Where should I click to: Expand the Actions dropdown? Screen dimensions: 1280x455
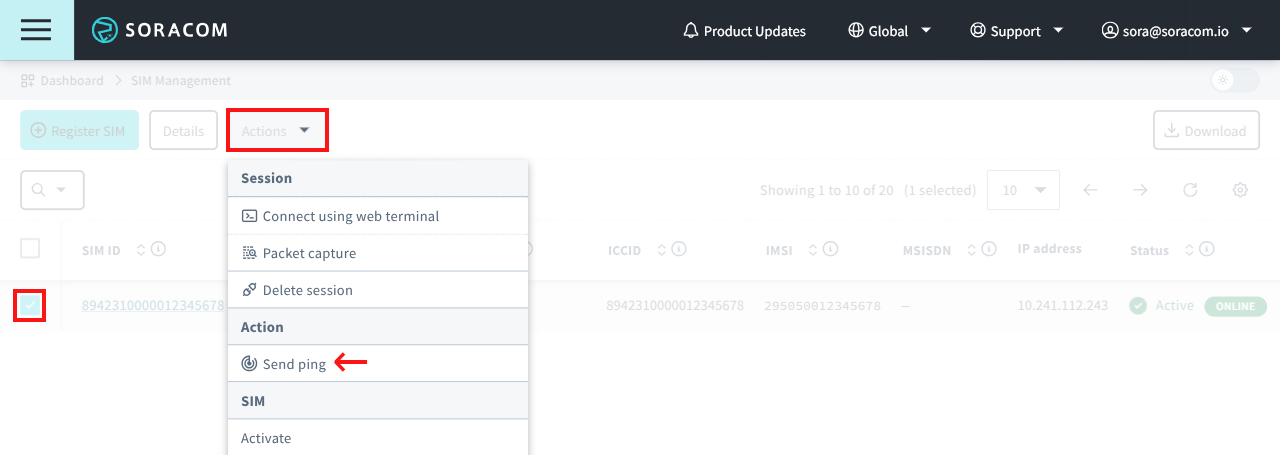[x=277, y=131]
